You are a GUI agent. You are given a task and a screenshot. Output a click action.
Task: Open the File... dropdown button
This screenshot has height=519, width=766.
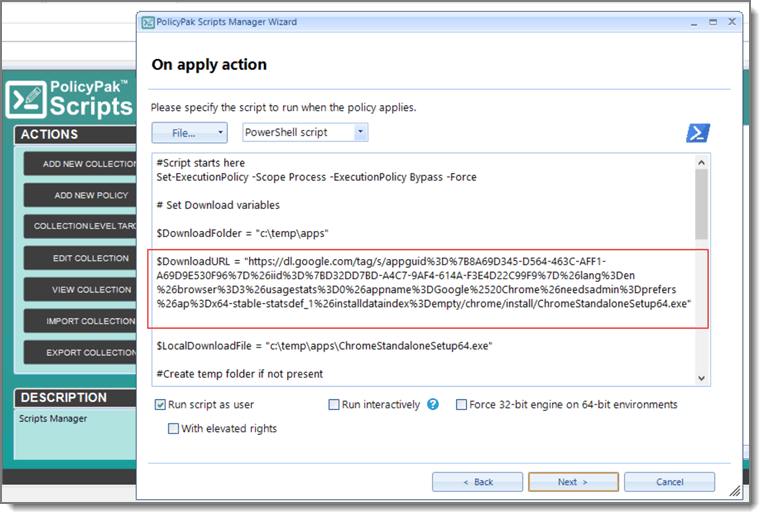coord(190,133)
